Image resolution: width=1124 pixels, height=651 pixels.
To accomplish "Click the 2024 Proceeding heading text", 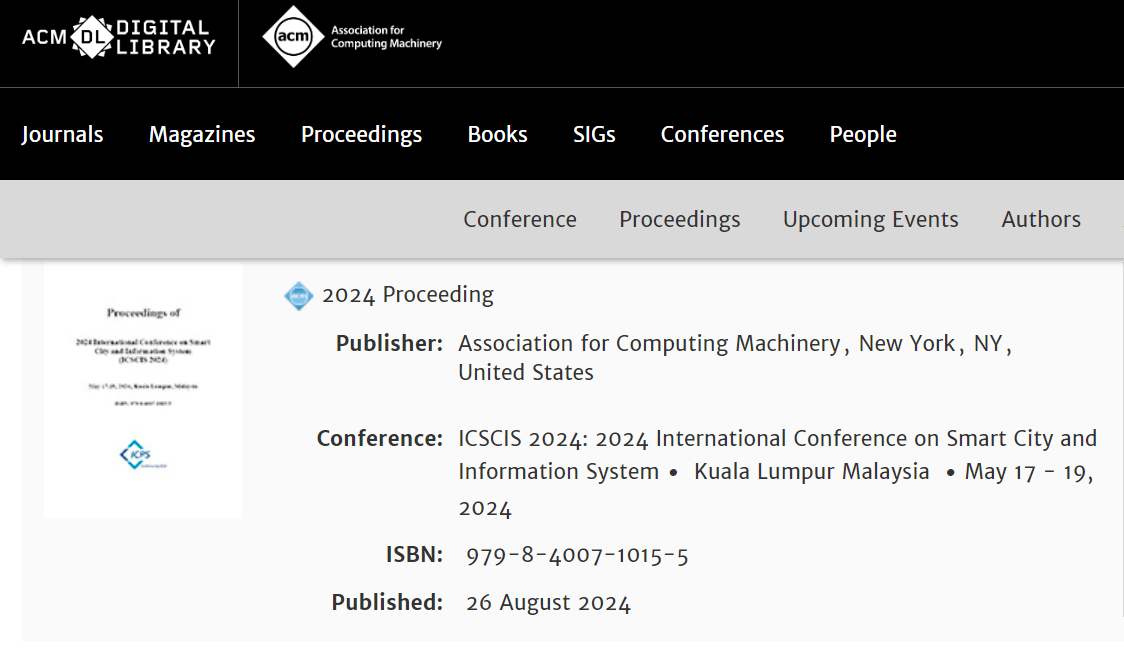I will click(x=408, y=295).
